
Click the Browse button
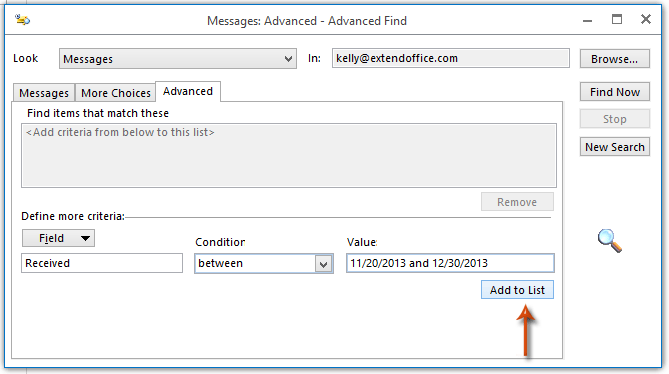click(614, 59)
